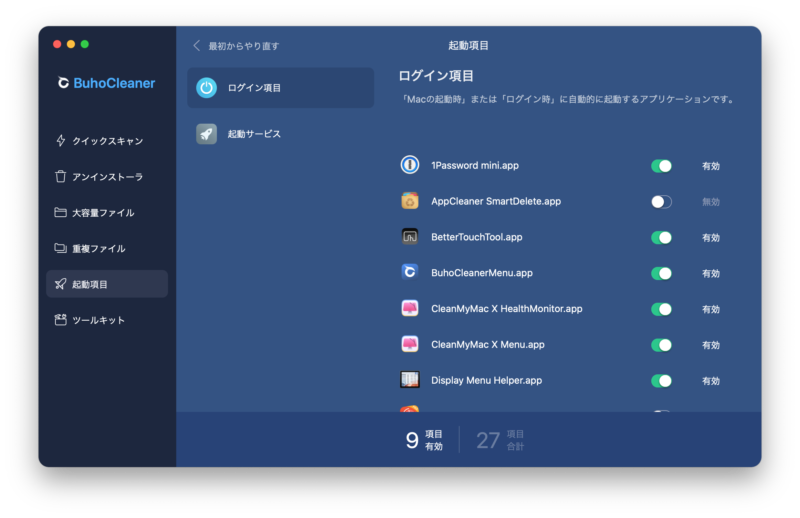The image size is (800, 518).
Task: Click the 1Password mini.app name
Action: tap(475, 165)
